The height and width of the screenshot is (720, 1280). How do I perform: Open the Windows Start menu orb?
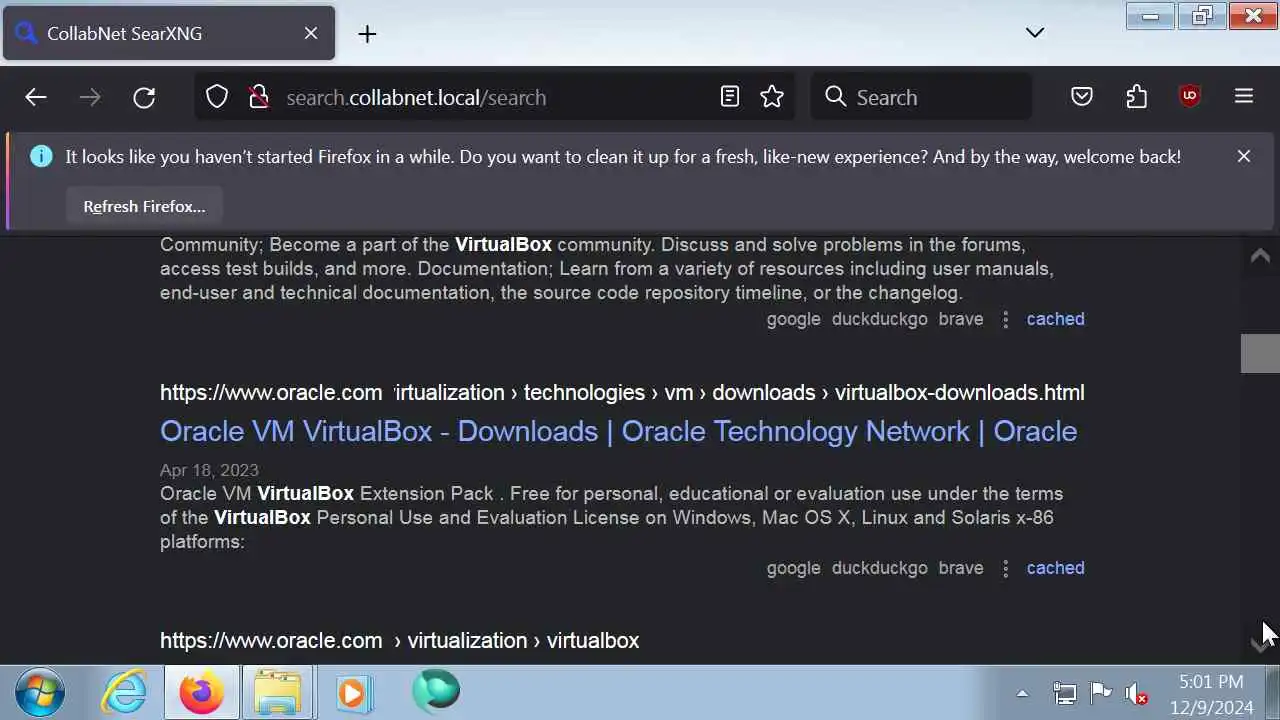(x=40, y=692)
